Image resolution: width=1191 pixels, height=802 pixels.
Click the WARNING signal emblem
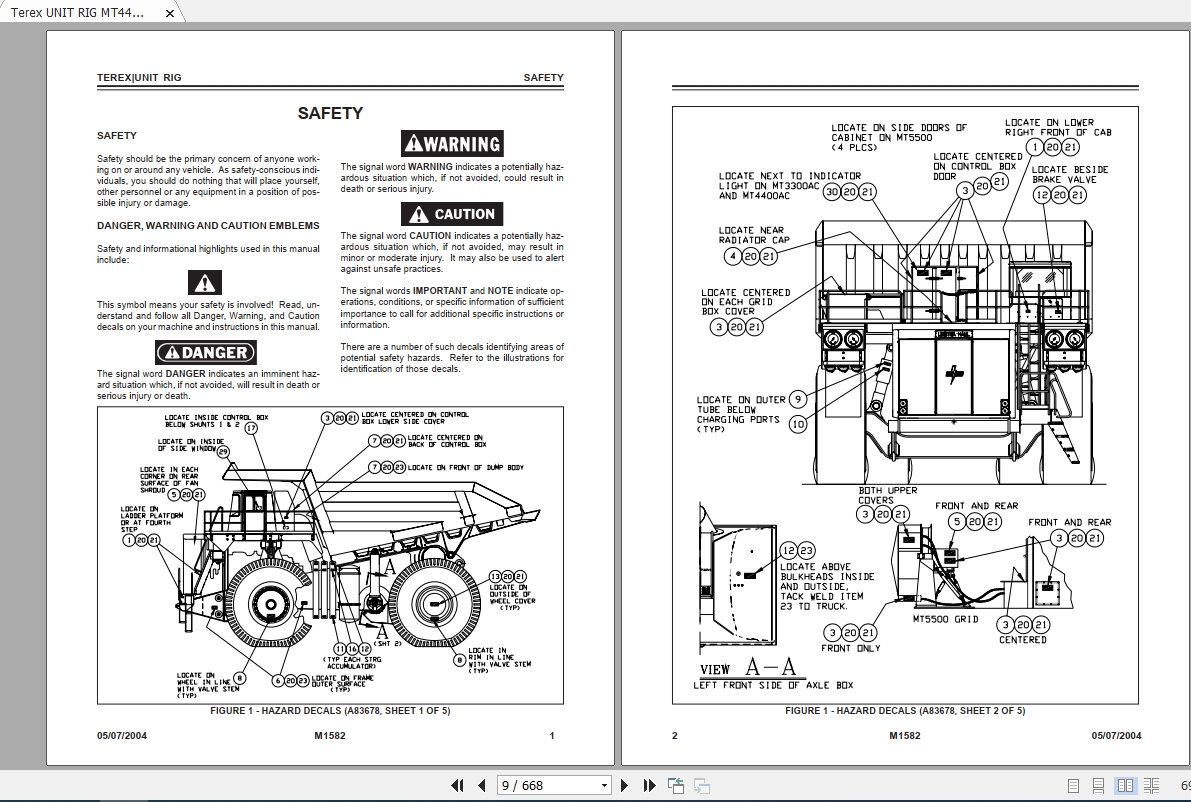[452, 144]
